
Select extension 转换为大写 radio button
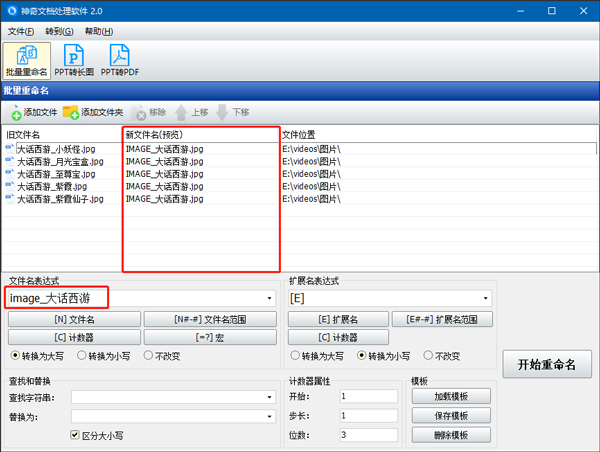[x=295, y=356]
